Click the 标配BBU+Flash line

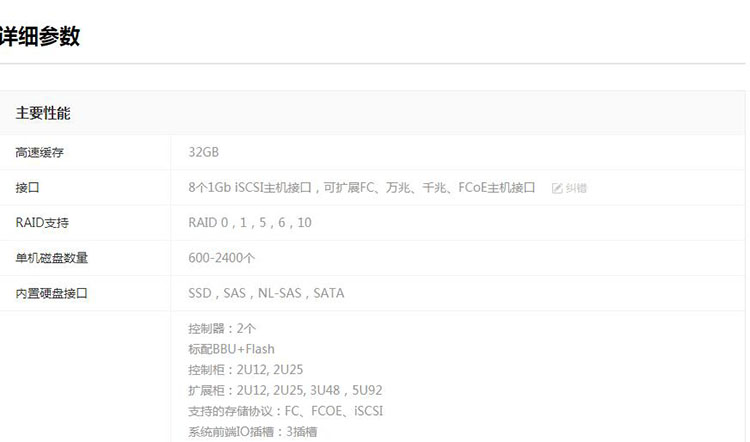point(231,349)
